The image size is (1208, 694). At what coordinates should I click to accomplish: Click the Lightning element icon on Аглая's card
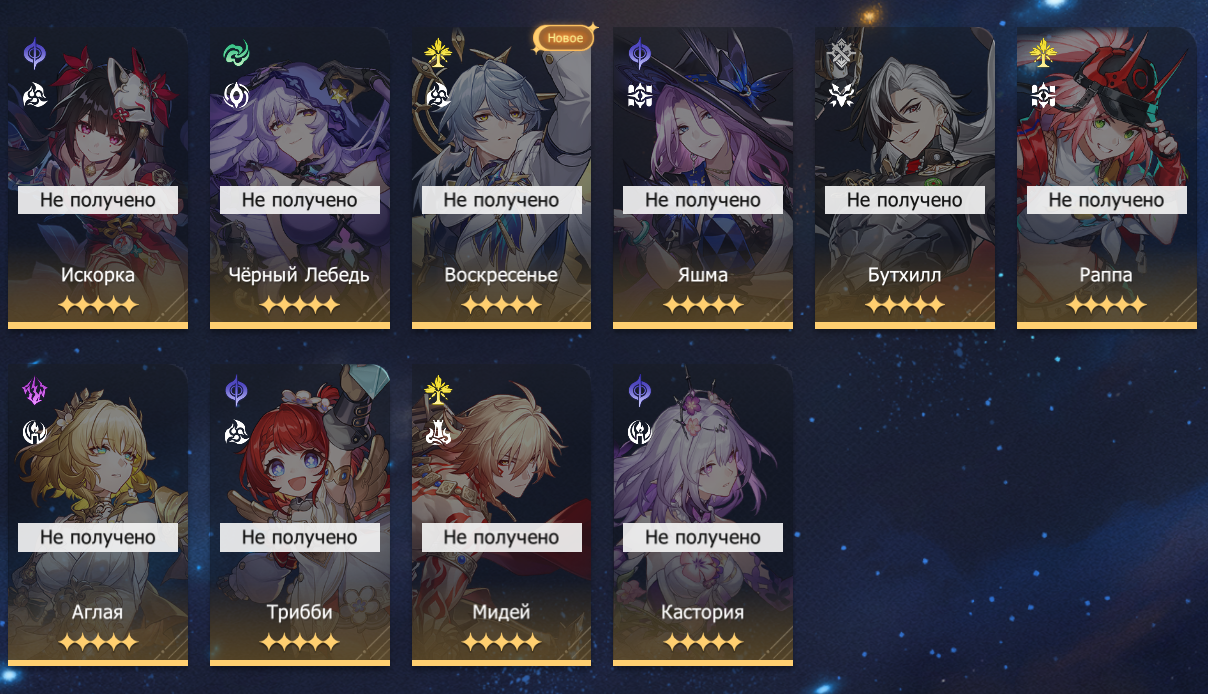click(35, 391)
